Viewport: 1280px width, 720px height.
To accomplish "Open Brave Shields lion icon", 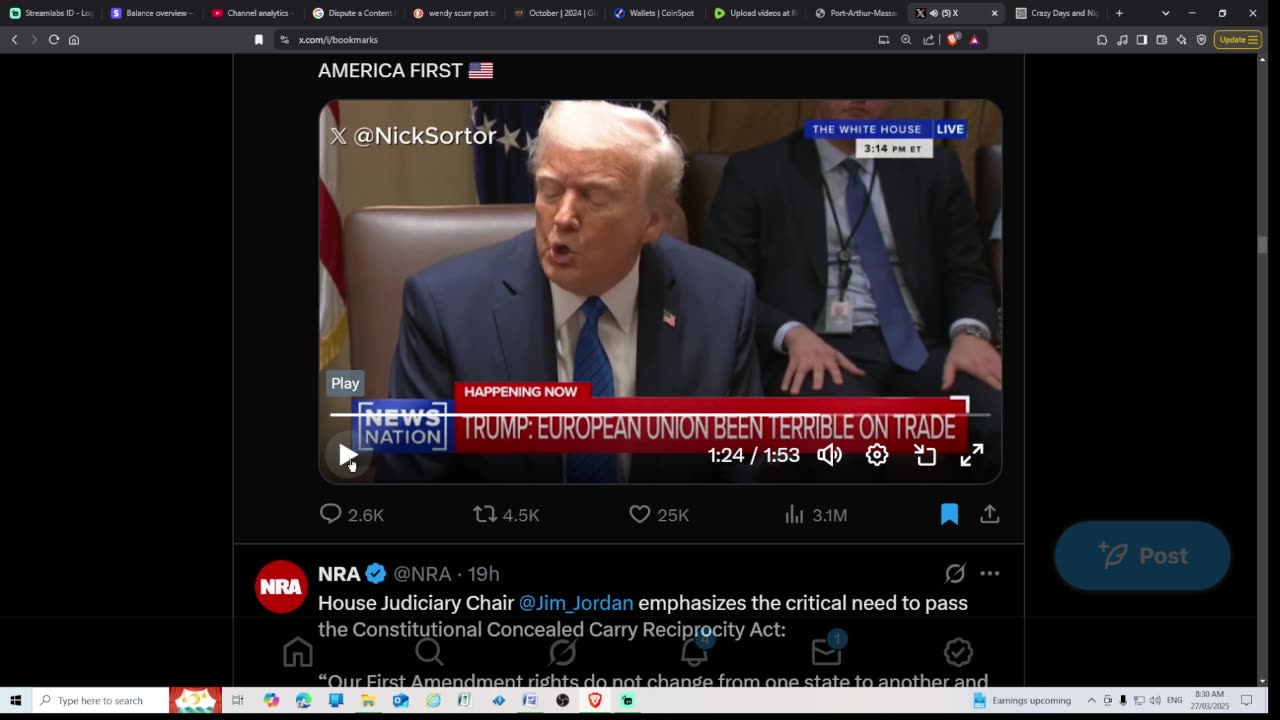I will click(953, 39).
